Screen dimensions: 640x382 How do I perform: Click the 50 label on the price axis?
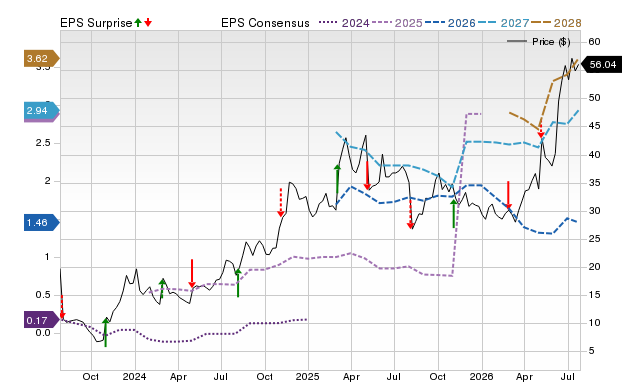594,98
